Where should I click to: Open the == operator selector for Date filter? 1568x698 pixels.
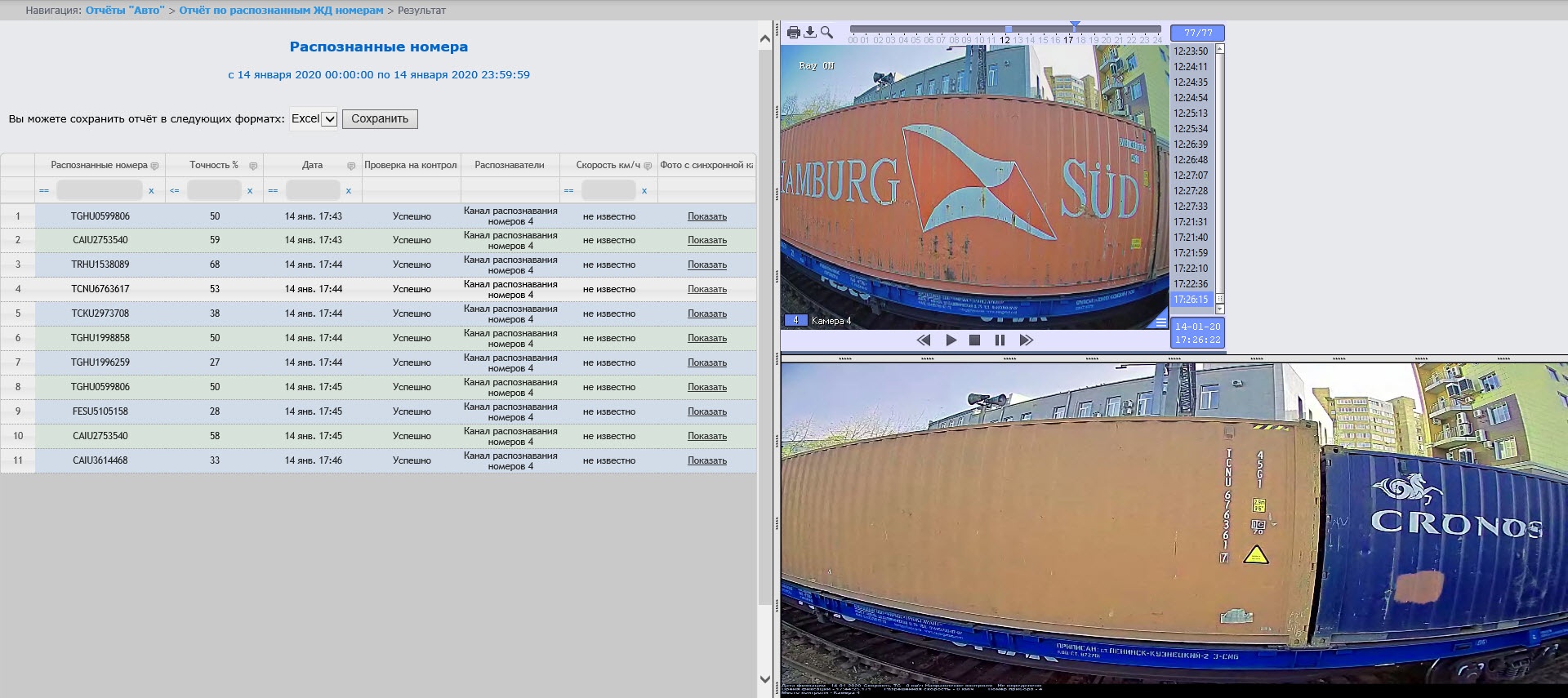tap(273, 191)
